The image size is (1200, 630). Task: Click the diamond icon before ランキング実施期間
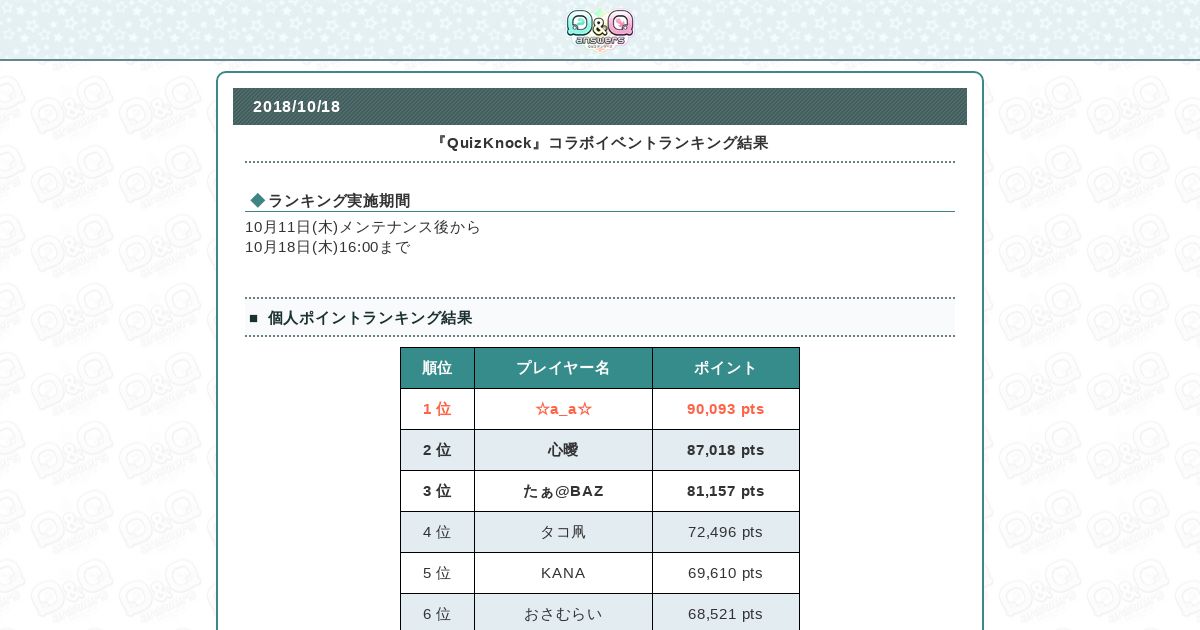pos(258,201)
